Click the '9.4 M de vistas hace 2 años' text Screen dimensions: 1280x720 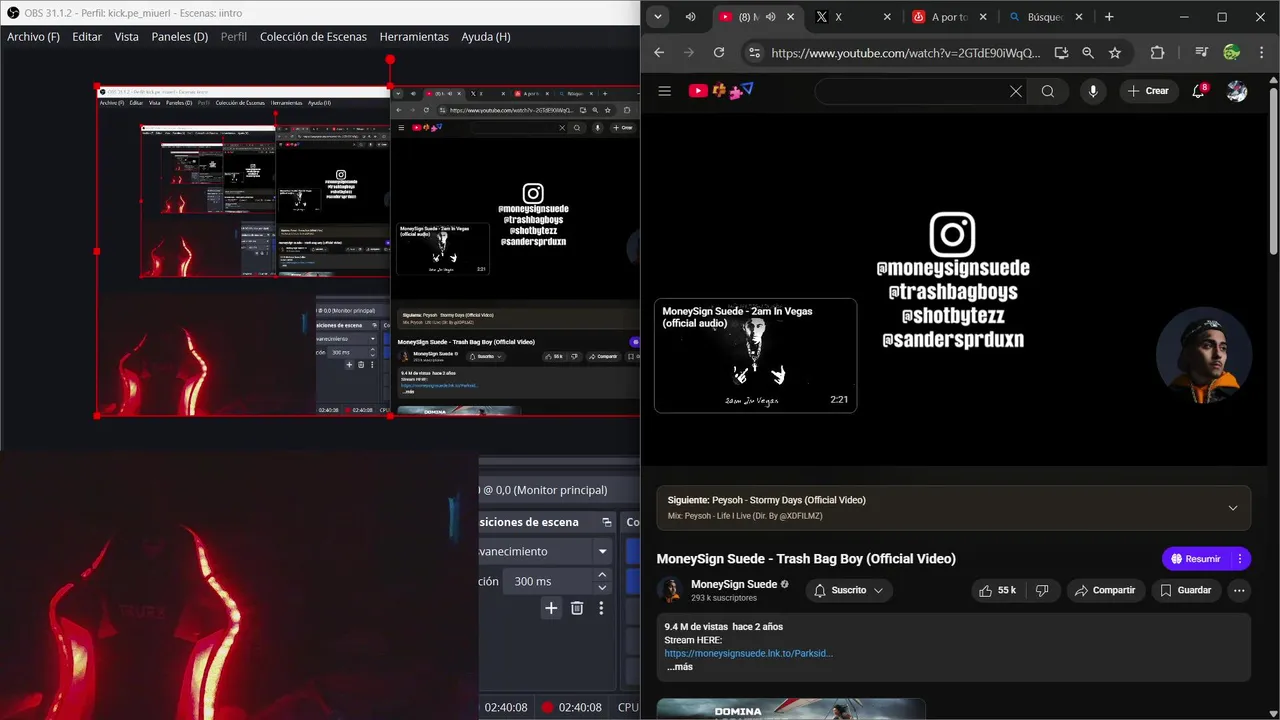[724, 627]
